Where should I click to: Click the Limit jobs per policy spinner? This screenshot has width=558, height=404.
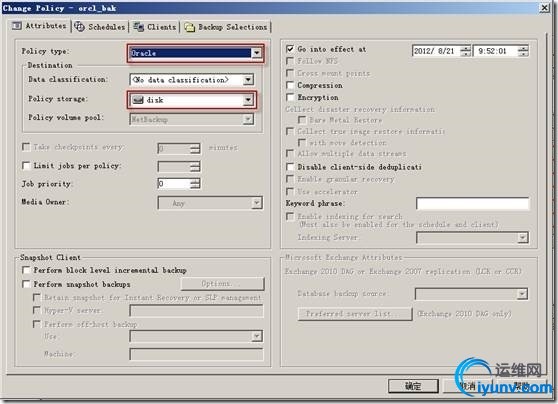point(195,166)
